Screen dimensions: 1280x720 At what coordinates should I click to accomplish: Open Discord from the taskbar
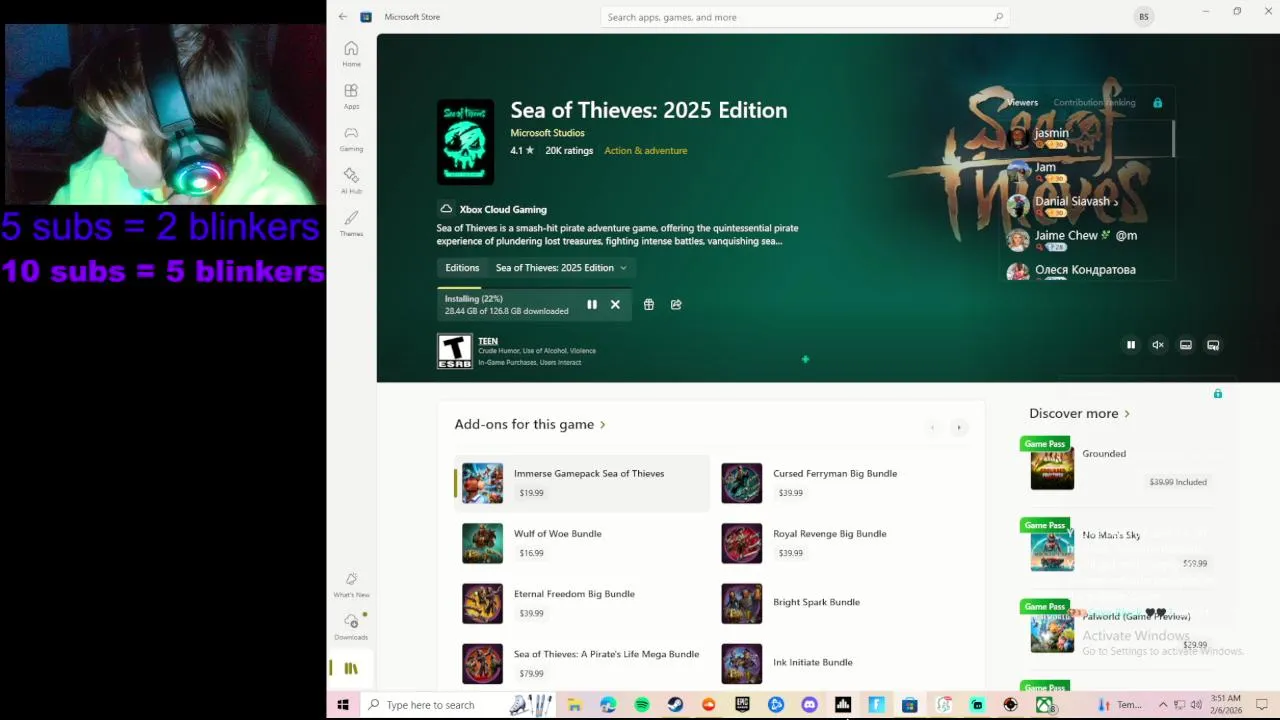pyautogui.click(x=809, y=705)
